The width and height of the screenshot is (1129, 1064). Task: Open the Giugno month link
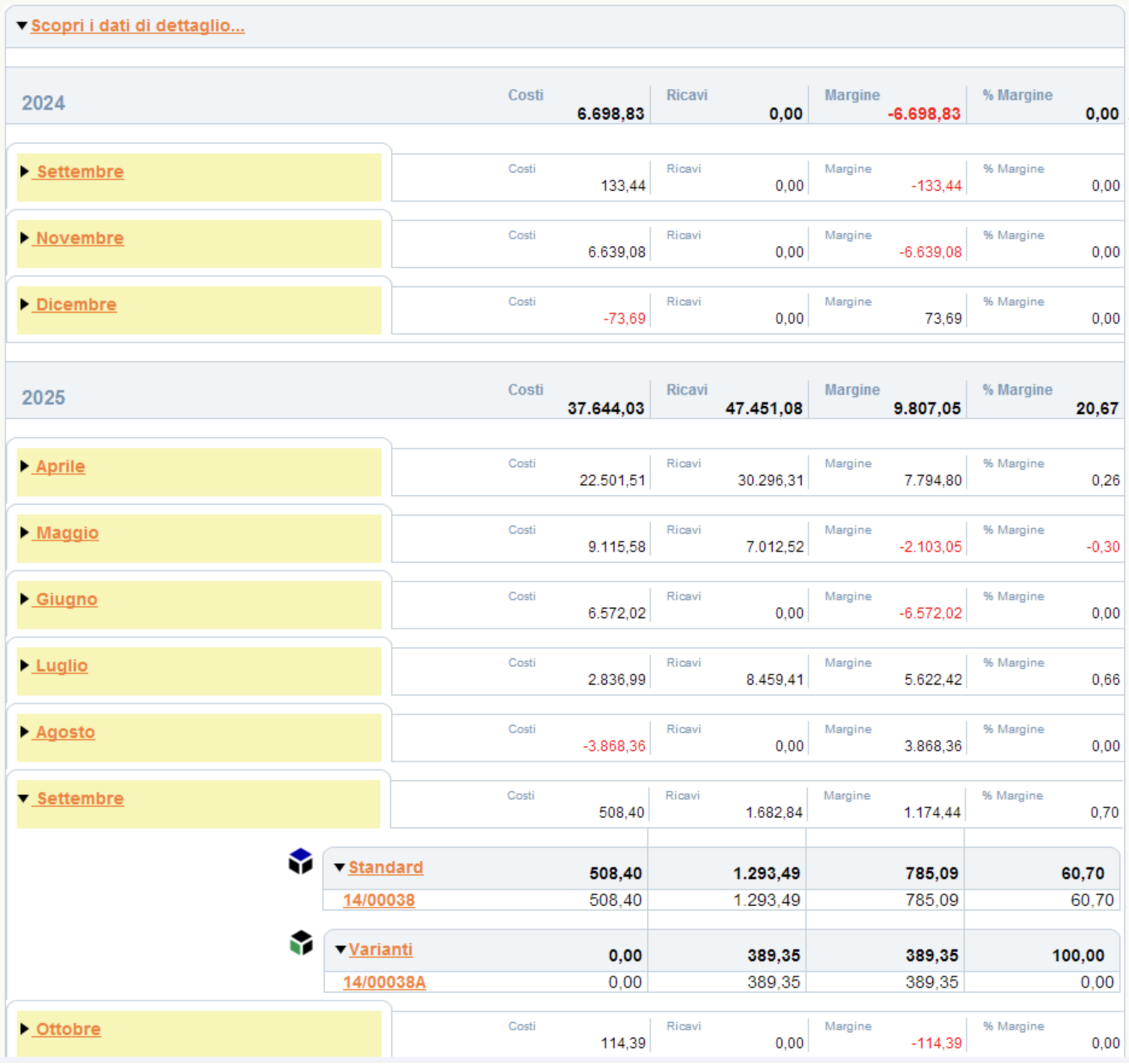(x=66, y=599)
